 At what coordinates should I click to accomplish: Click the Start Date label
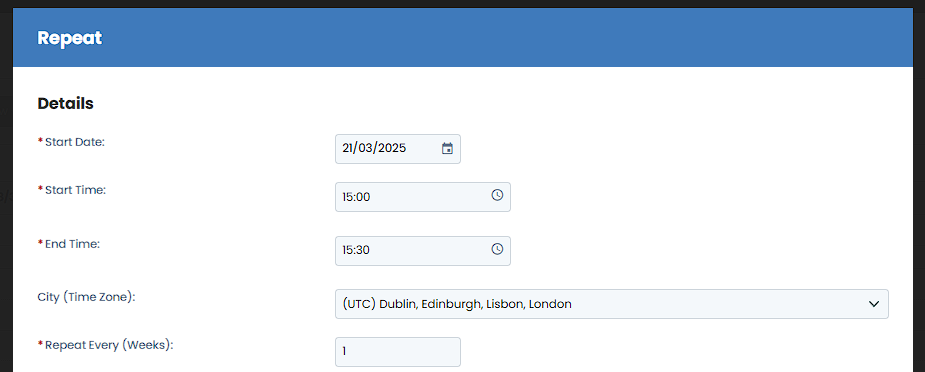(74, 142)
